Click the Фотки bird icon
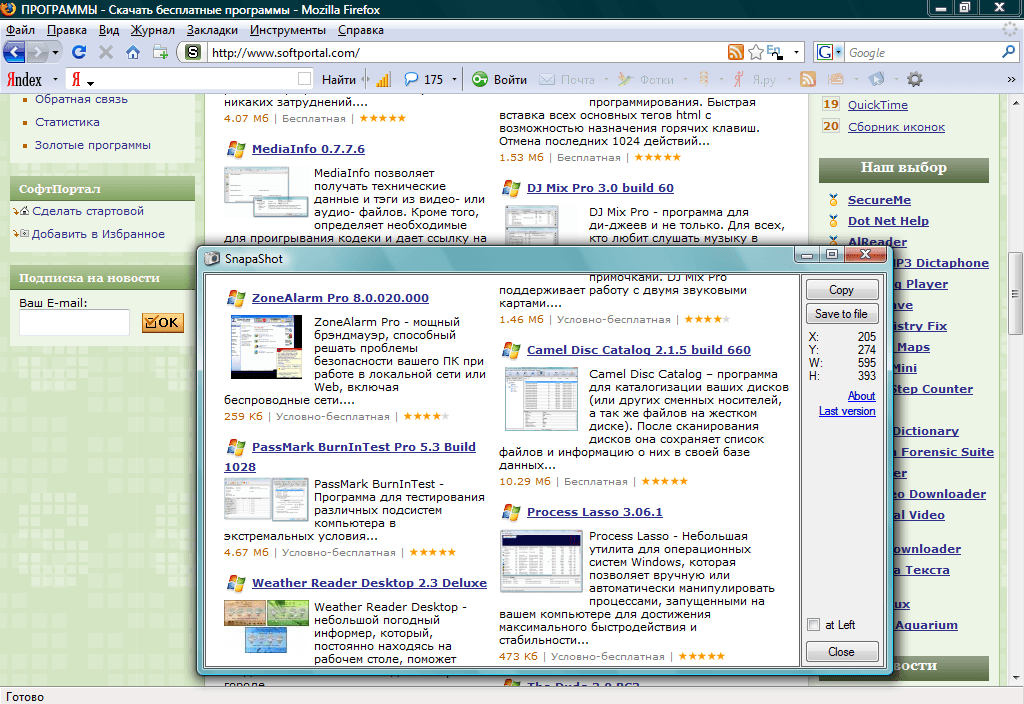 [x=625, y=80]
